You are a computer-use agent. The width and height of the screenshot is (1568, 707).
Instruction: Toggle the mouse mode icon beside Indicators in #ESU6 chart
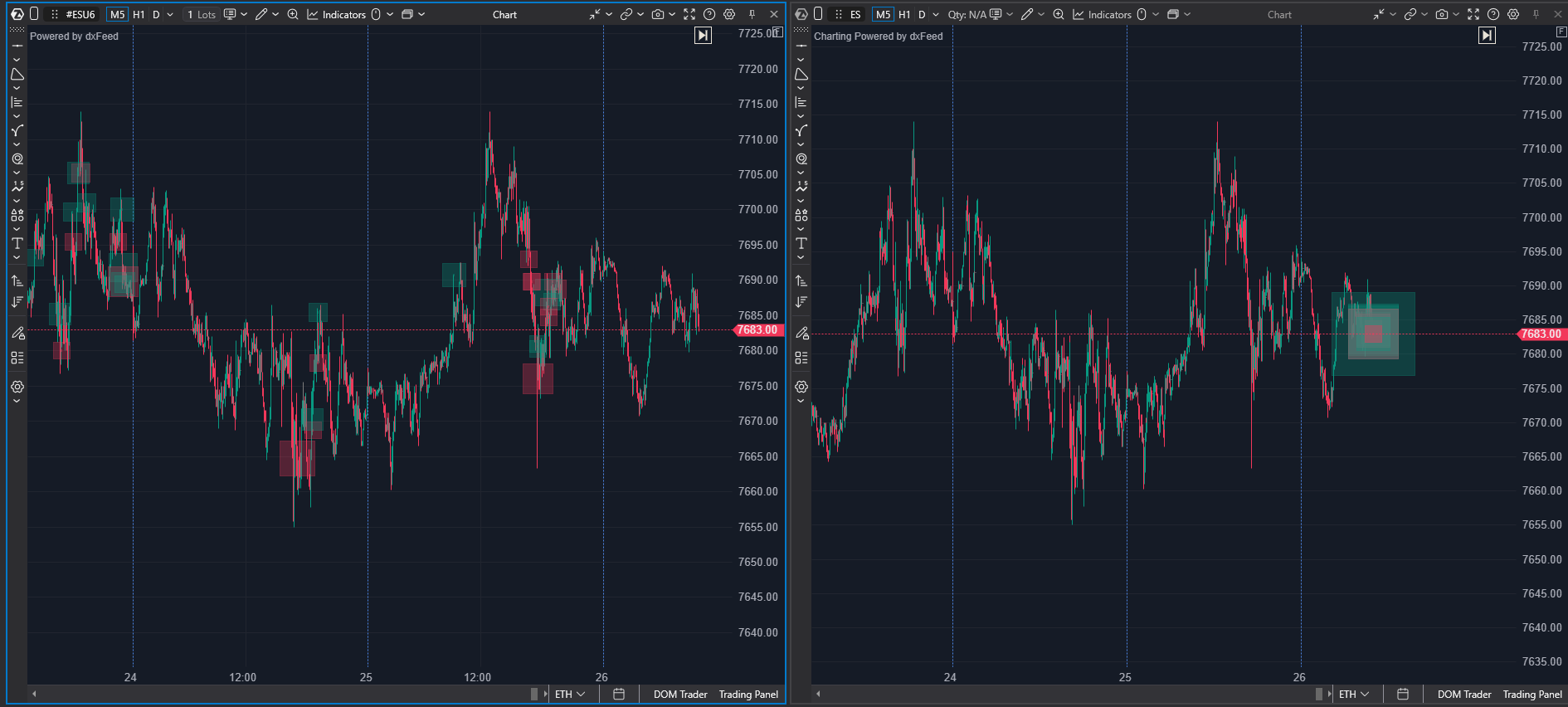(x=376, y=14)
